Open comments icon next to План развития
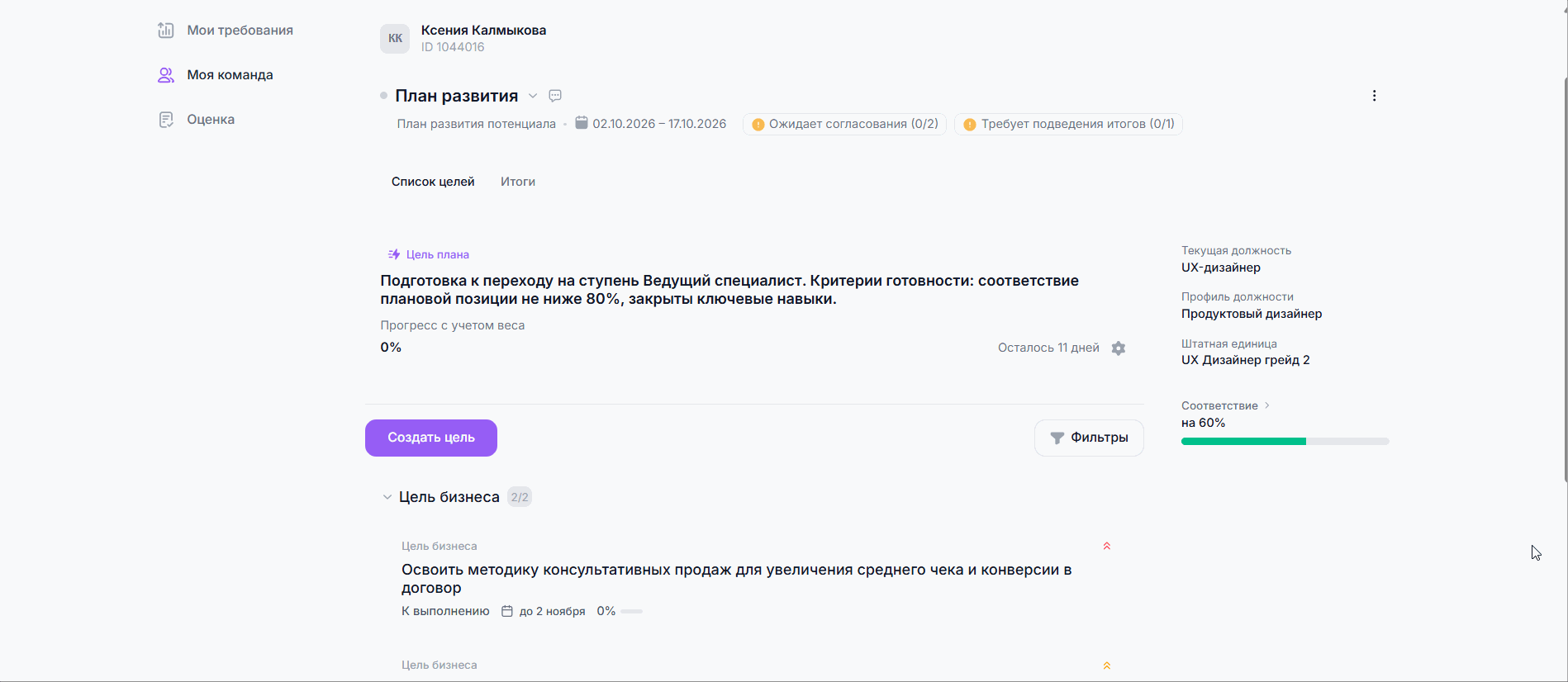 [555, 96]
